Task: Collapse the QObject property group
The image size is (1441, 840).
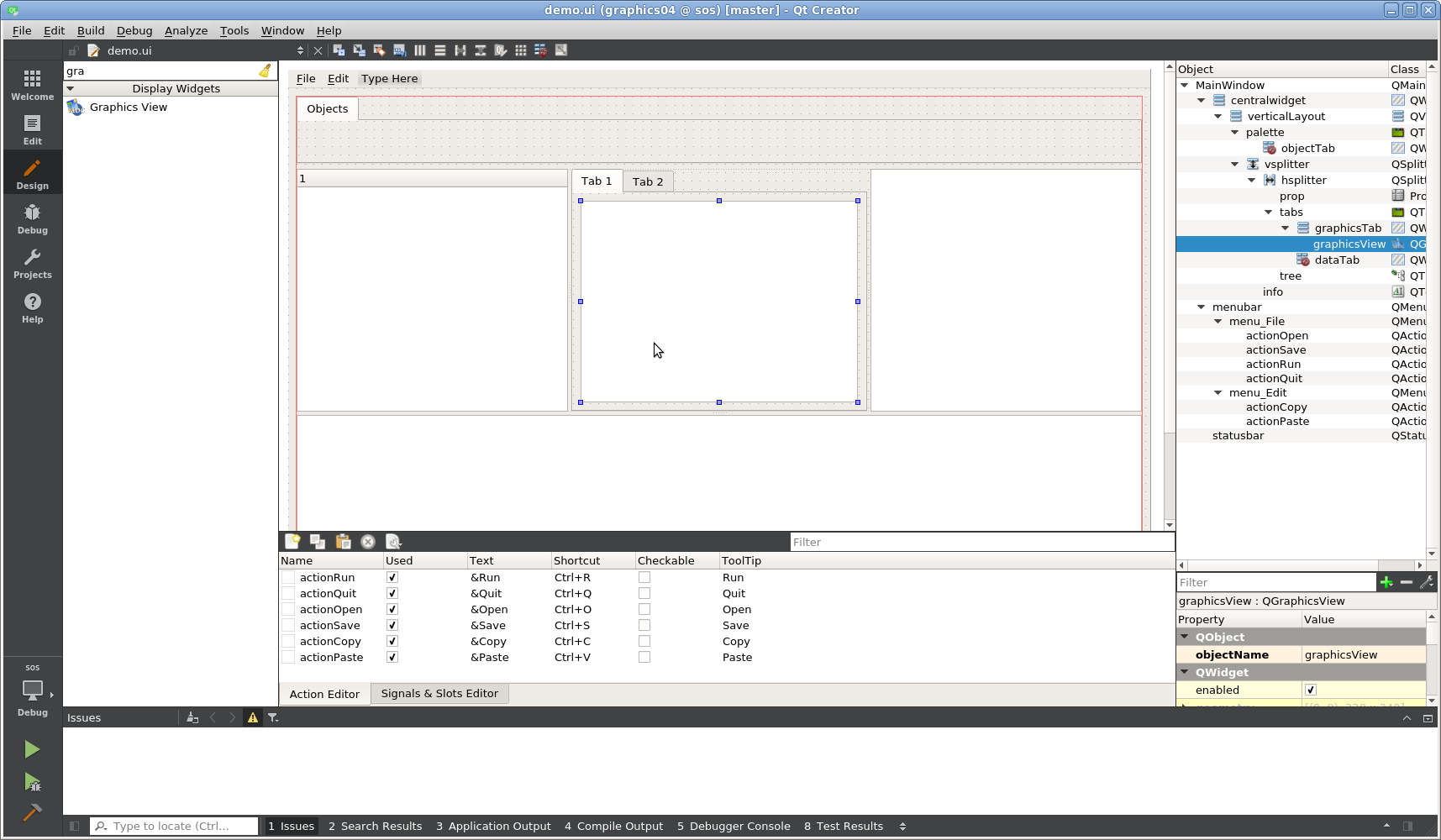Action: (x=1185, y=637)
